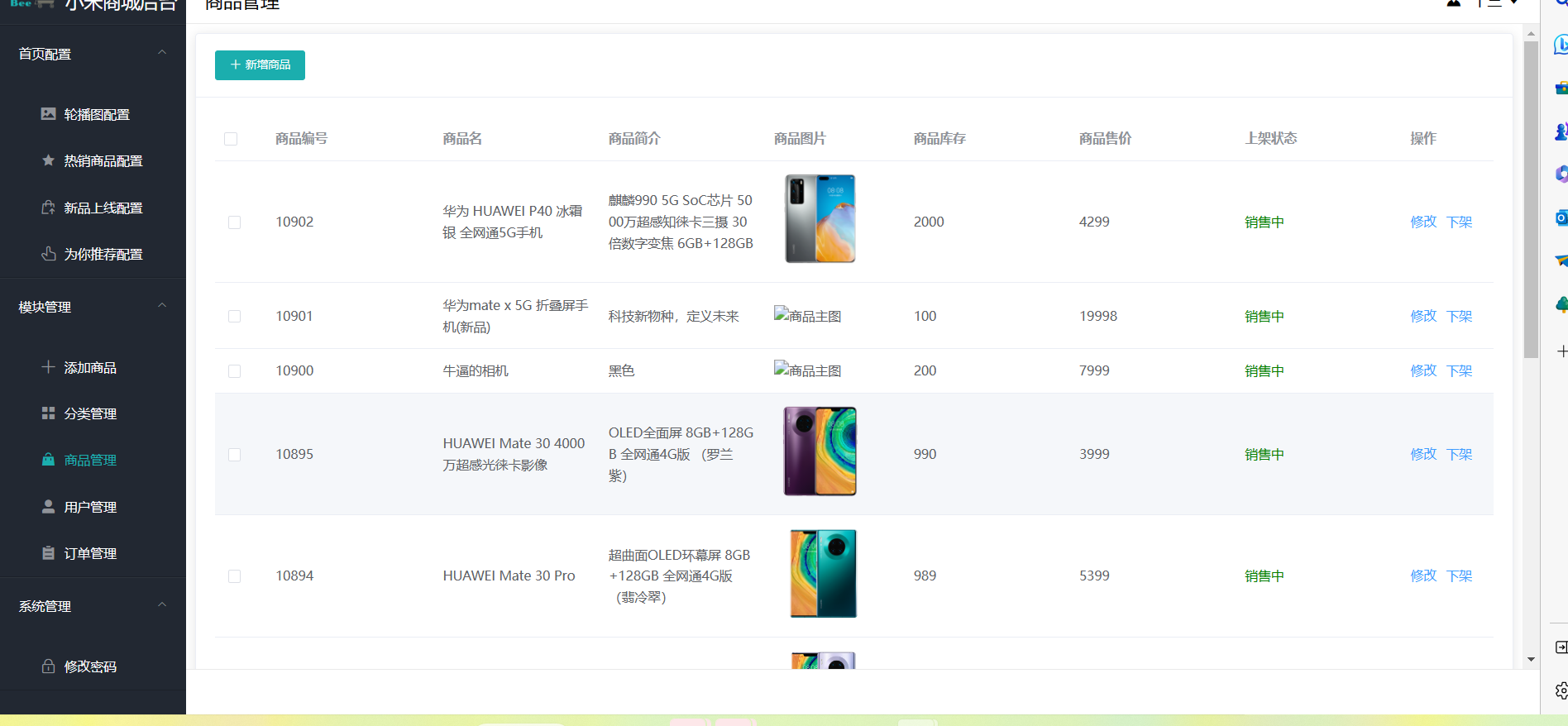Click 修改 for HUAWEI Mate 30 Pro
Screen dimensions: 1568x726
[1423, 576]
